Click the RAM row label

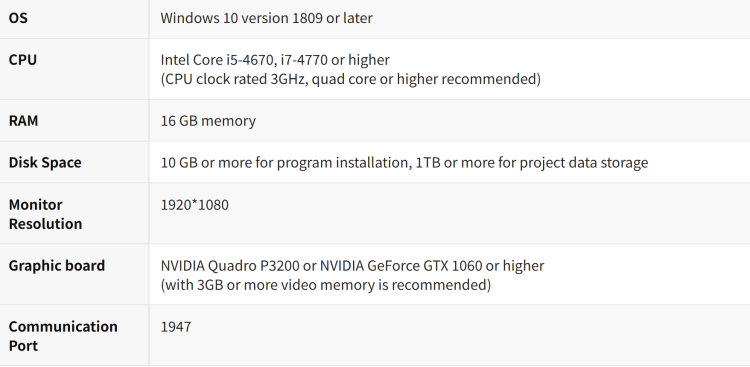click(23, 121)
